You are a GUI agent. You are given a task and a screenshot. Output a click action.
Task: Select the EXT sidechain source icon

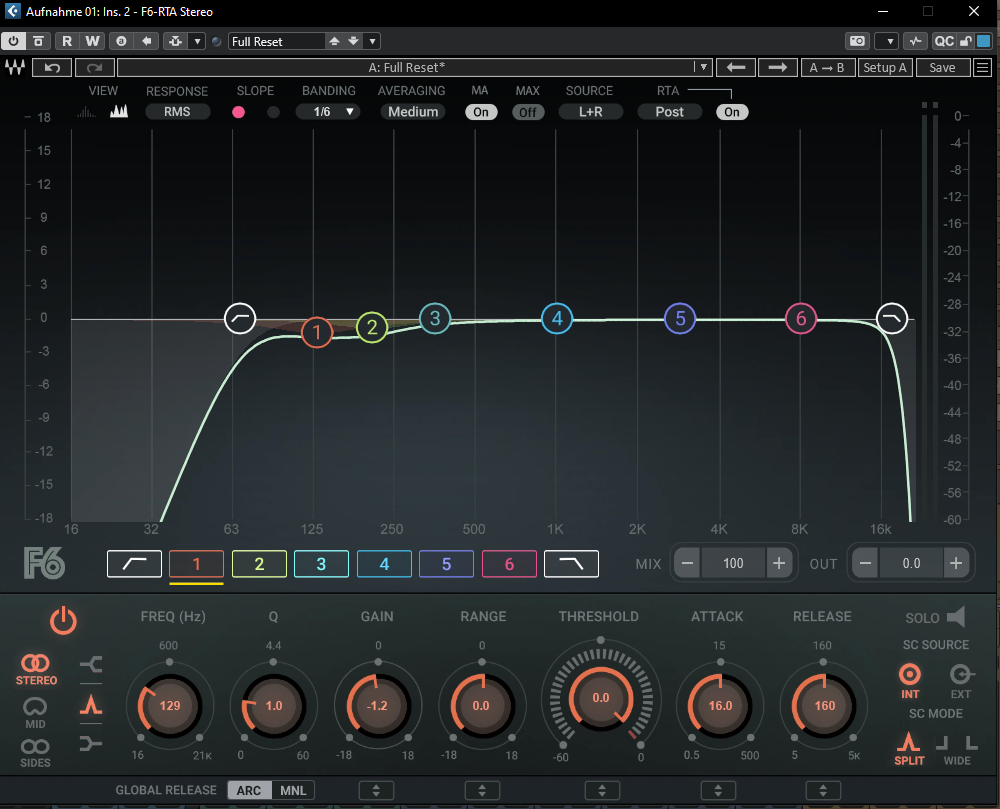pos(960,675)
